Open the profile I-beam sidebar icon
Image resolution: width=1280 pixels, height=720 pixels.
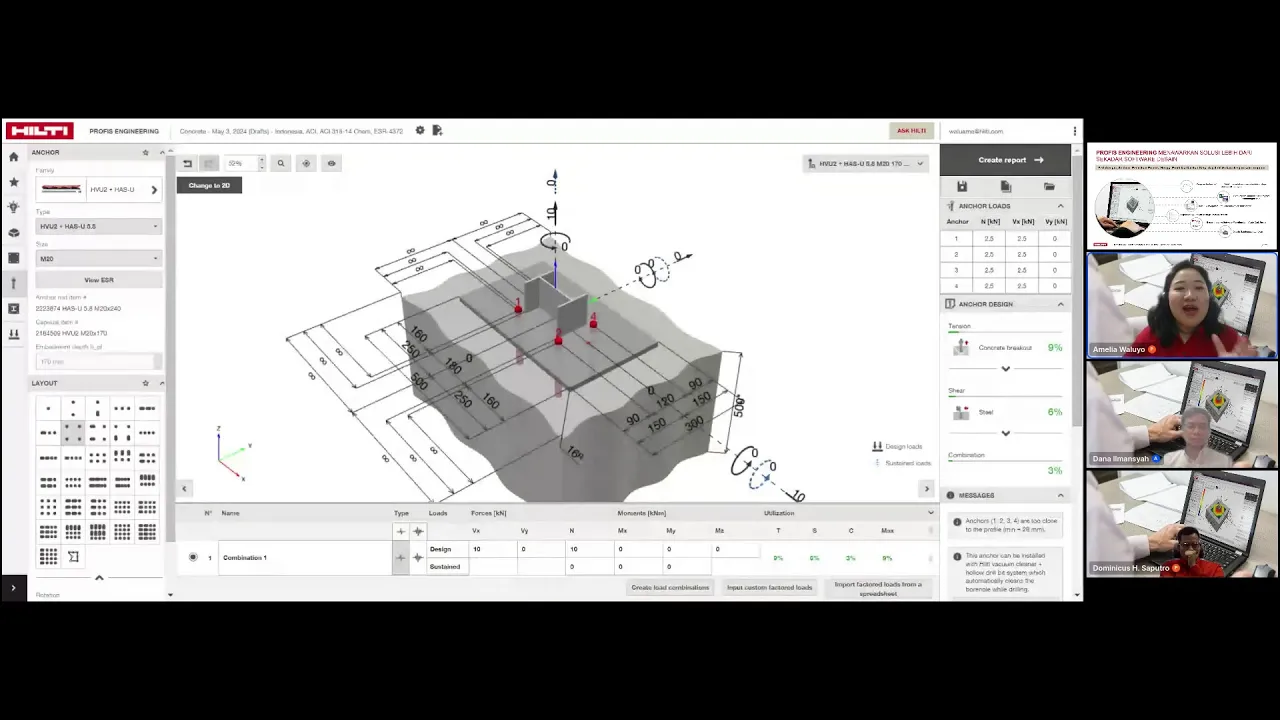[x=14, y=308]
